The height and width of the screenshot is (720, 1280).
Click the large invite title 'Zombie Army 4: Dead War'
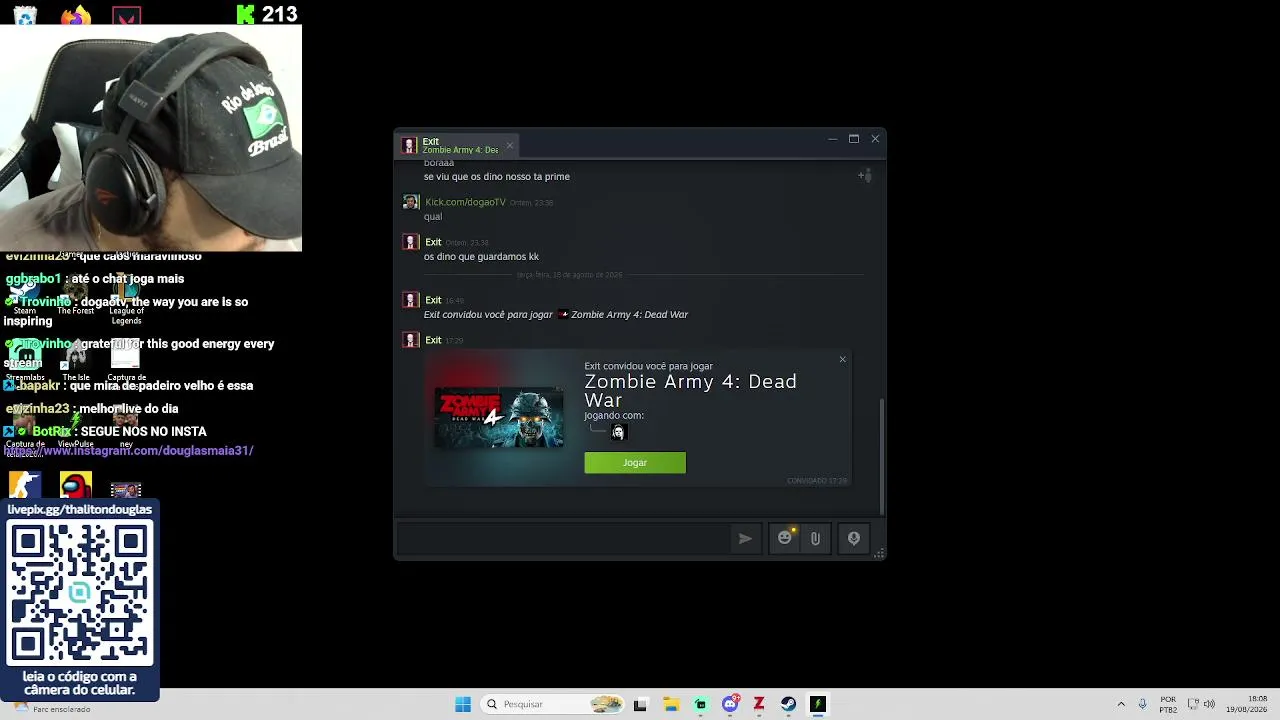690,391
